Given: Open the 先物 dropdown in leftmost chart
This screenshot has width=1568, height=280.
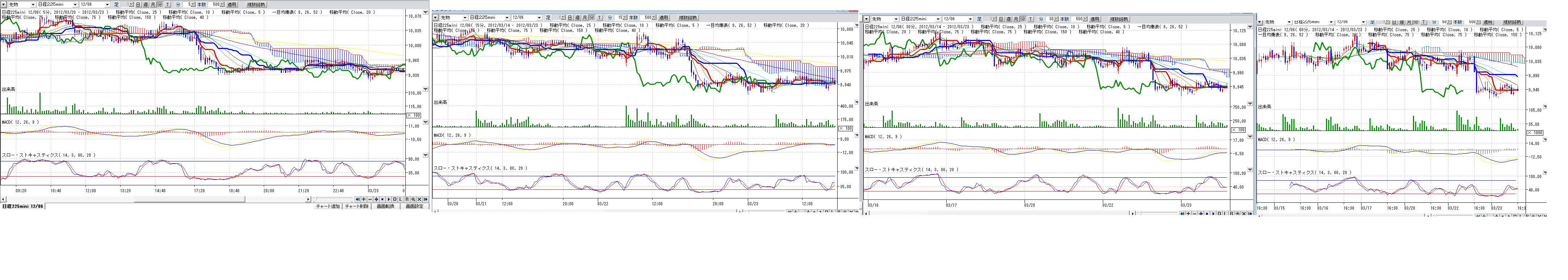Looking at the screenshot, I should (33, 5).
